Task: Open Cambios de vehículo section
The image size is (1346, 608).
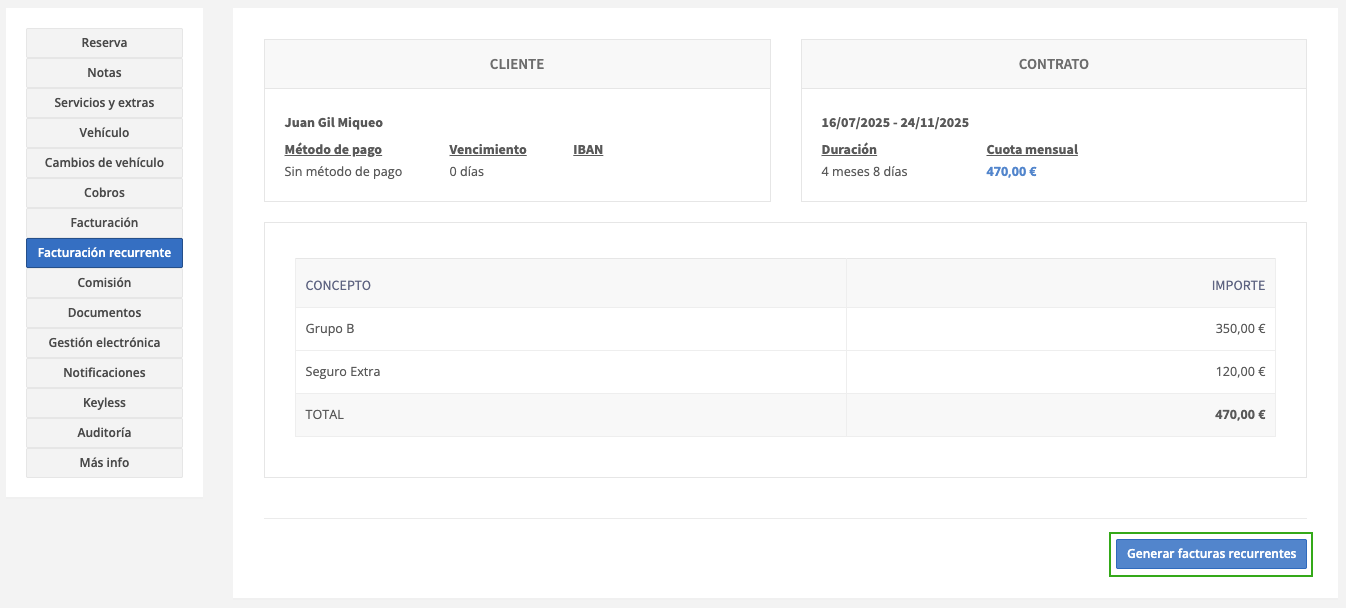Action: pyautogui.click(x=104, y=163)
